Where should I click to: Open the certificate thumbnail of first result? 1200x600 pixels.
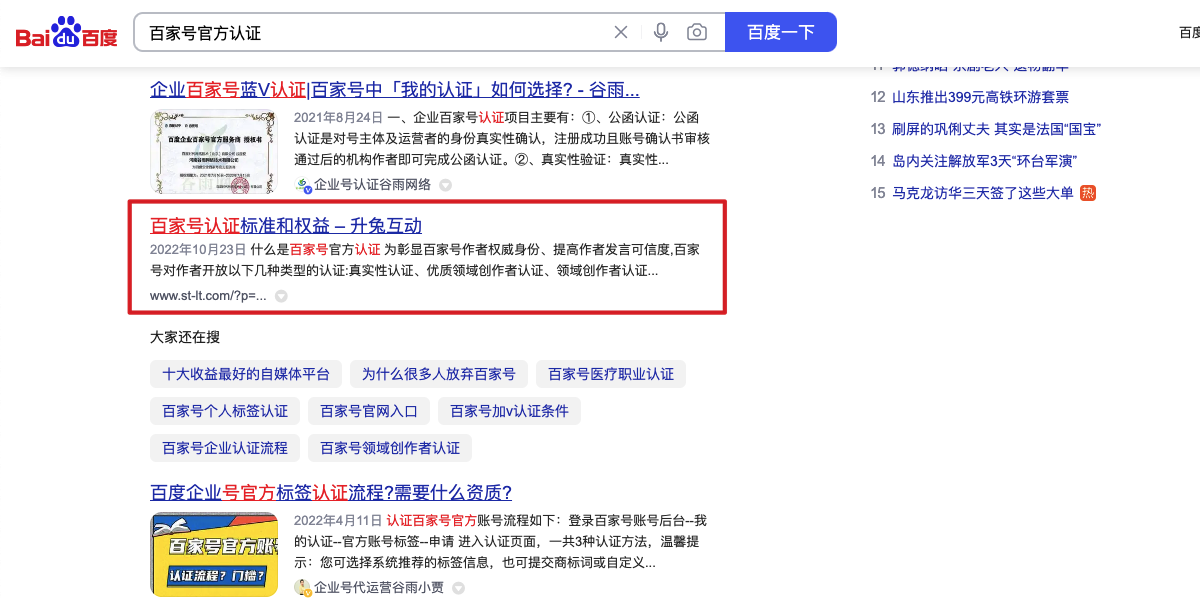[214, 152]
